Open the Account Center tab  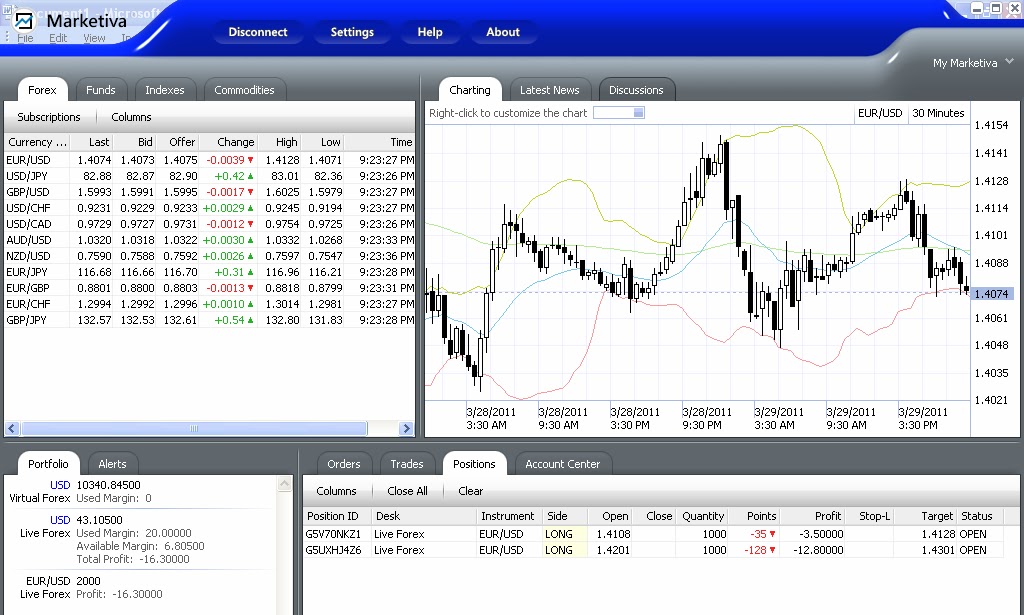(x=562, y=464)
